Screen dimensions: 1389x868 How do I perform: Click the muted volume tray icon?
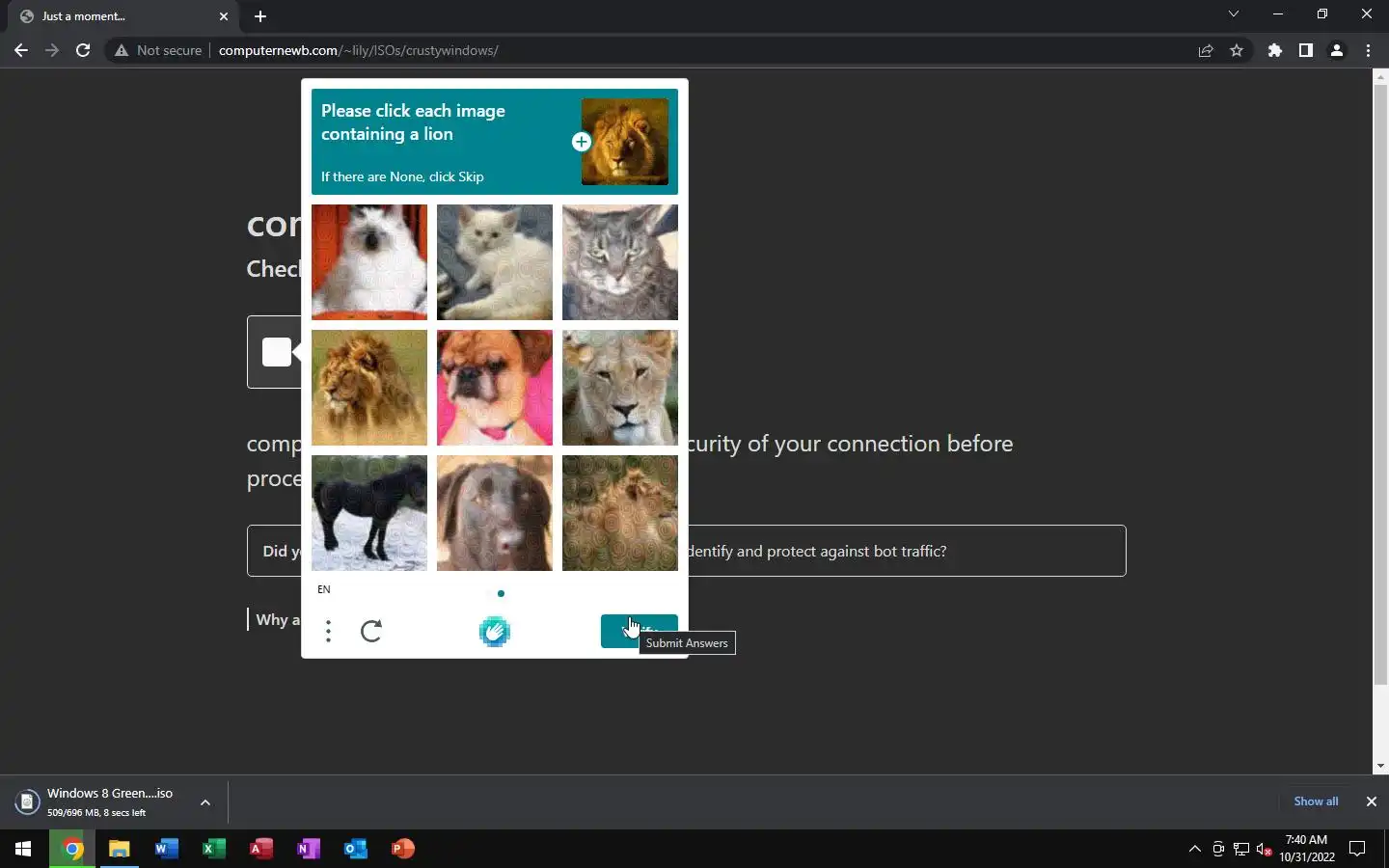pos(1265,849)
